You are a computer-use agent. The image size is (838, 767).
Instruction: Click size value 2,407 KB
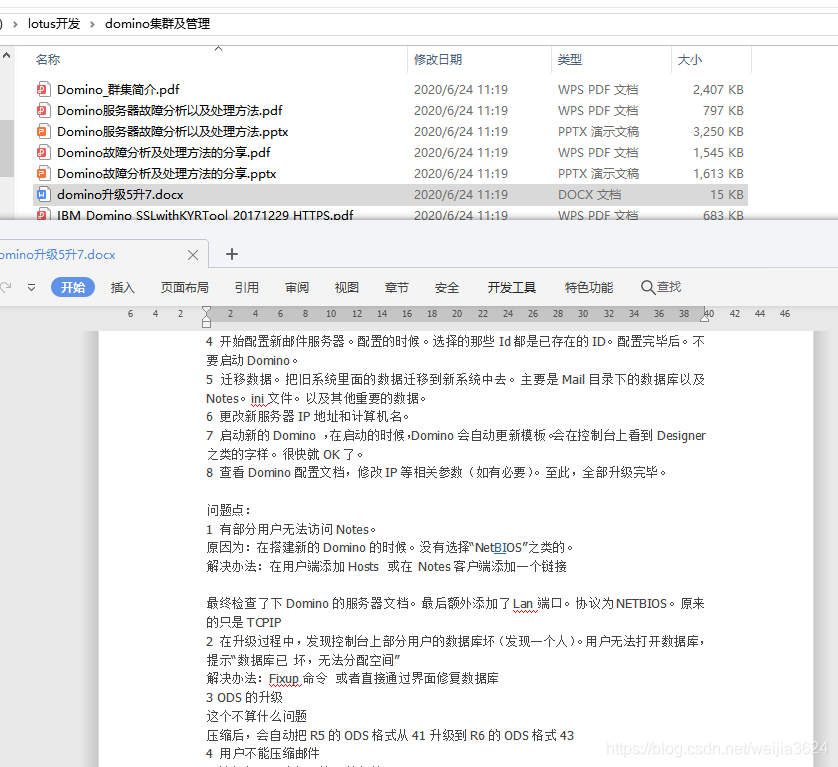(x=718, y=89)
